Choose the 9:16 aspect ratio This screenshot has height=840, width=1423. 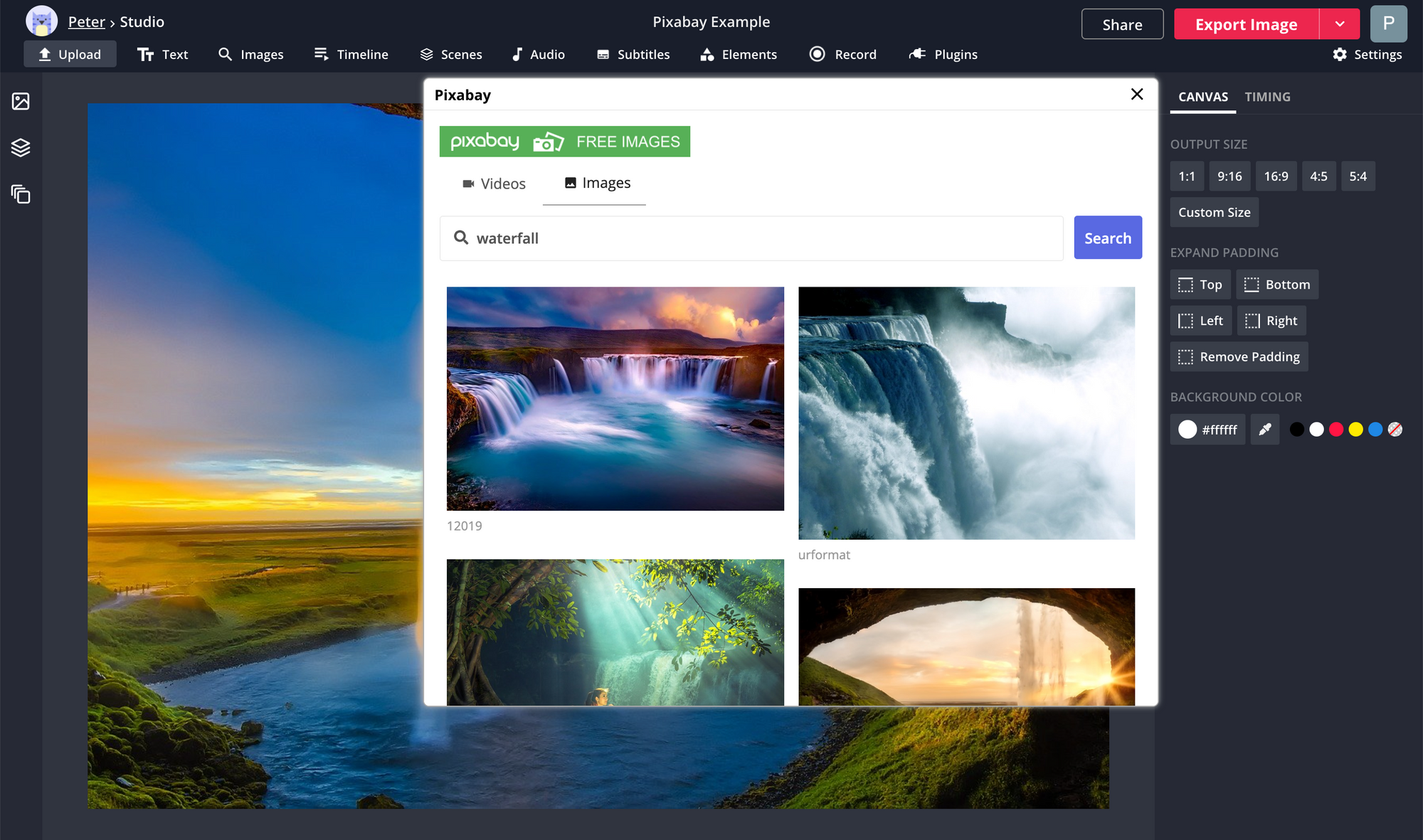pos(1229,176)
